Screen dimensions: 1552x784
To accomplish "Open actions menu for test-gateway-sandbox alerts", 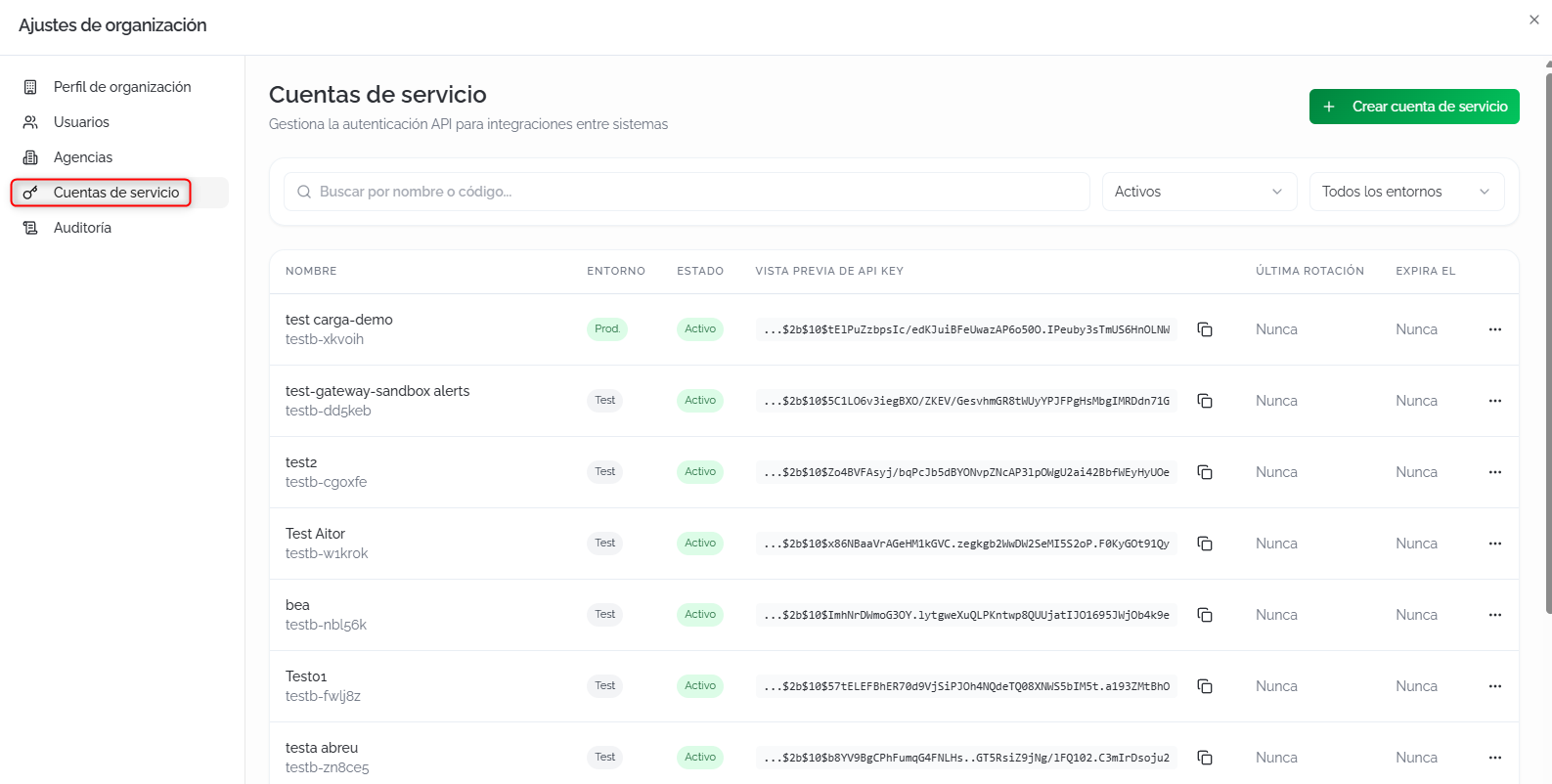I will (1494, 401).
